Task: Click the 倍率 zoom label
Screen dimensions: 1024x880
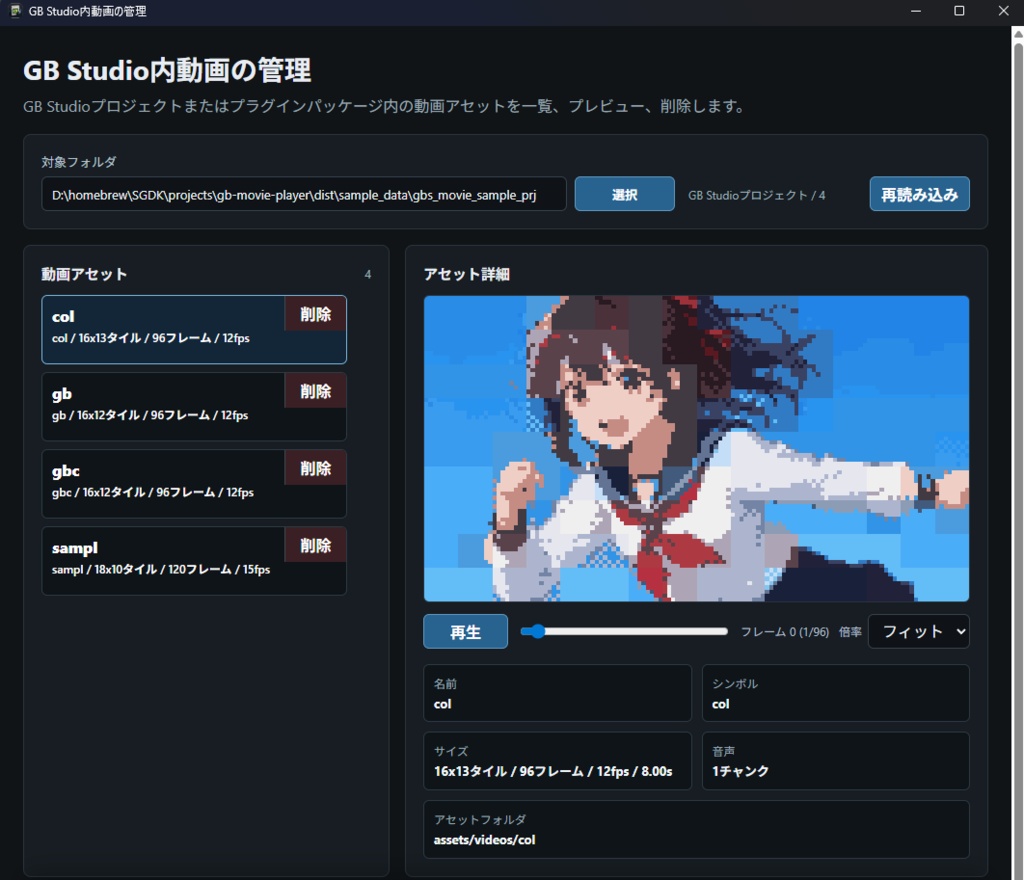Action: pyautogui.click(x=850, y=632)
